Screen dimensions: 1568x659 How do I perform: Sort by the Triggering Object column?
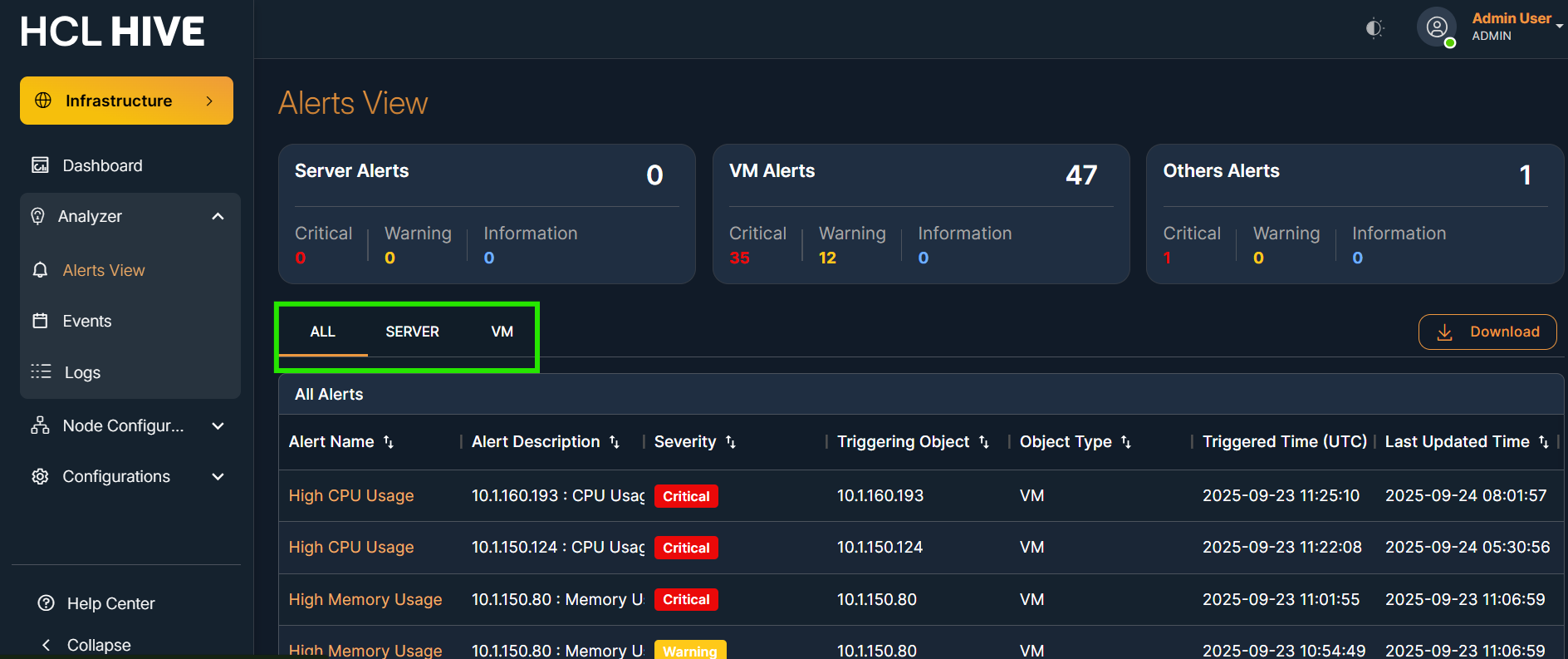coord(984,442)
